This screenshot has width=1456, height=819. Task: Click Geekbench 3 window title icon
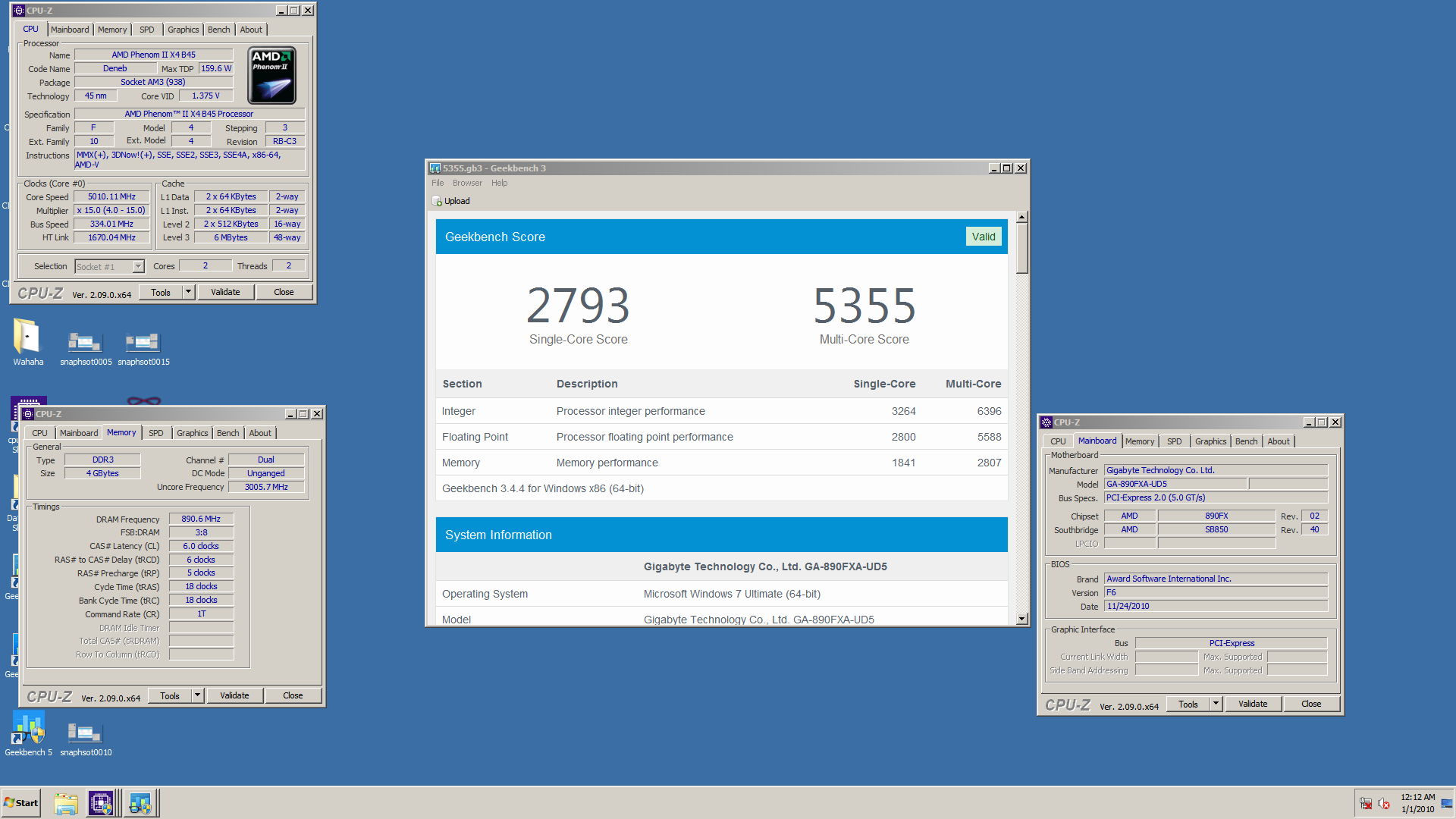[435, 168]
